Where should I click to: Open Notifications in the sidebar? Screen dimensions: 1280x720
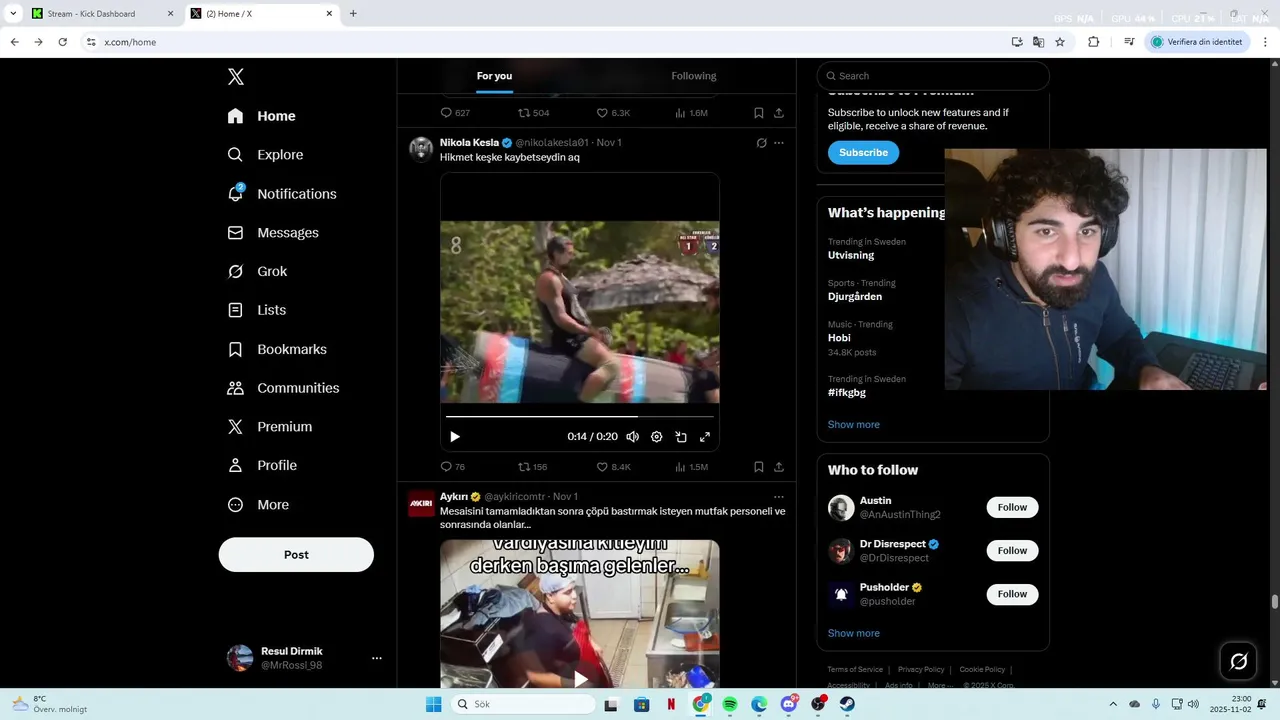[x=282, y=194]
